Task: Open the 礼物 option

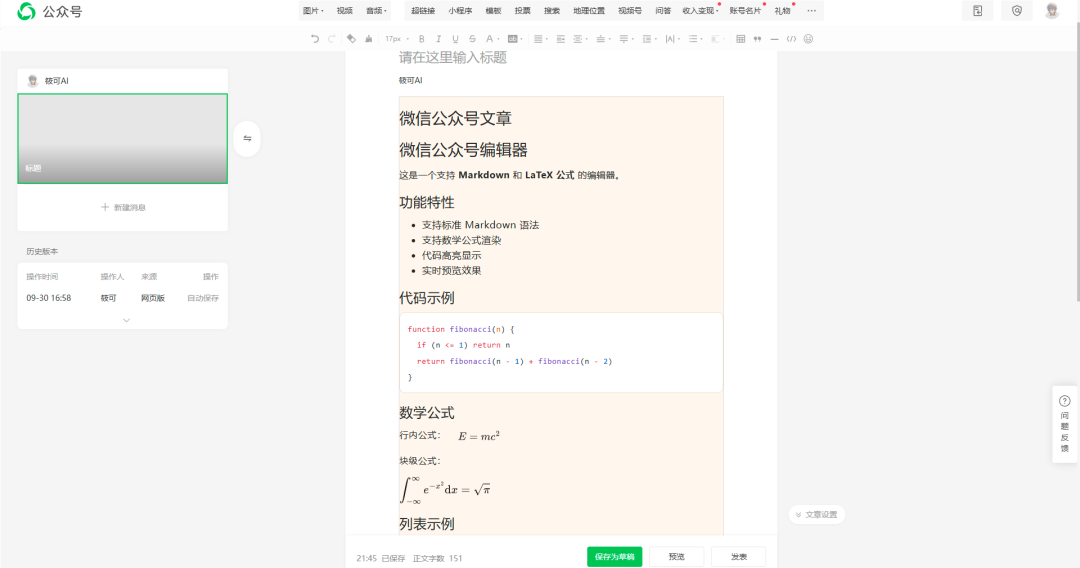Action: 782,10
